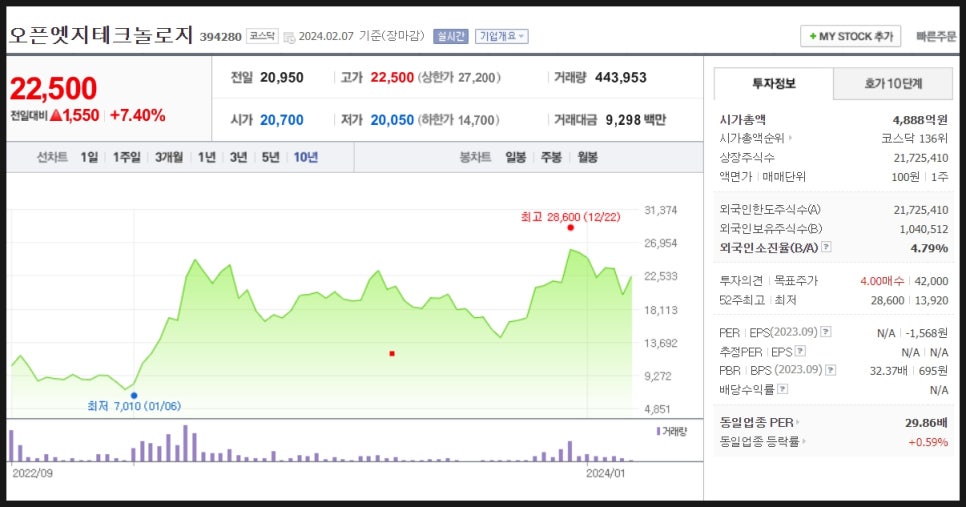Click the +7.40% change value
This screenshot has height=507, width=966.
(x=137, y=115)
